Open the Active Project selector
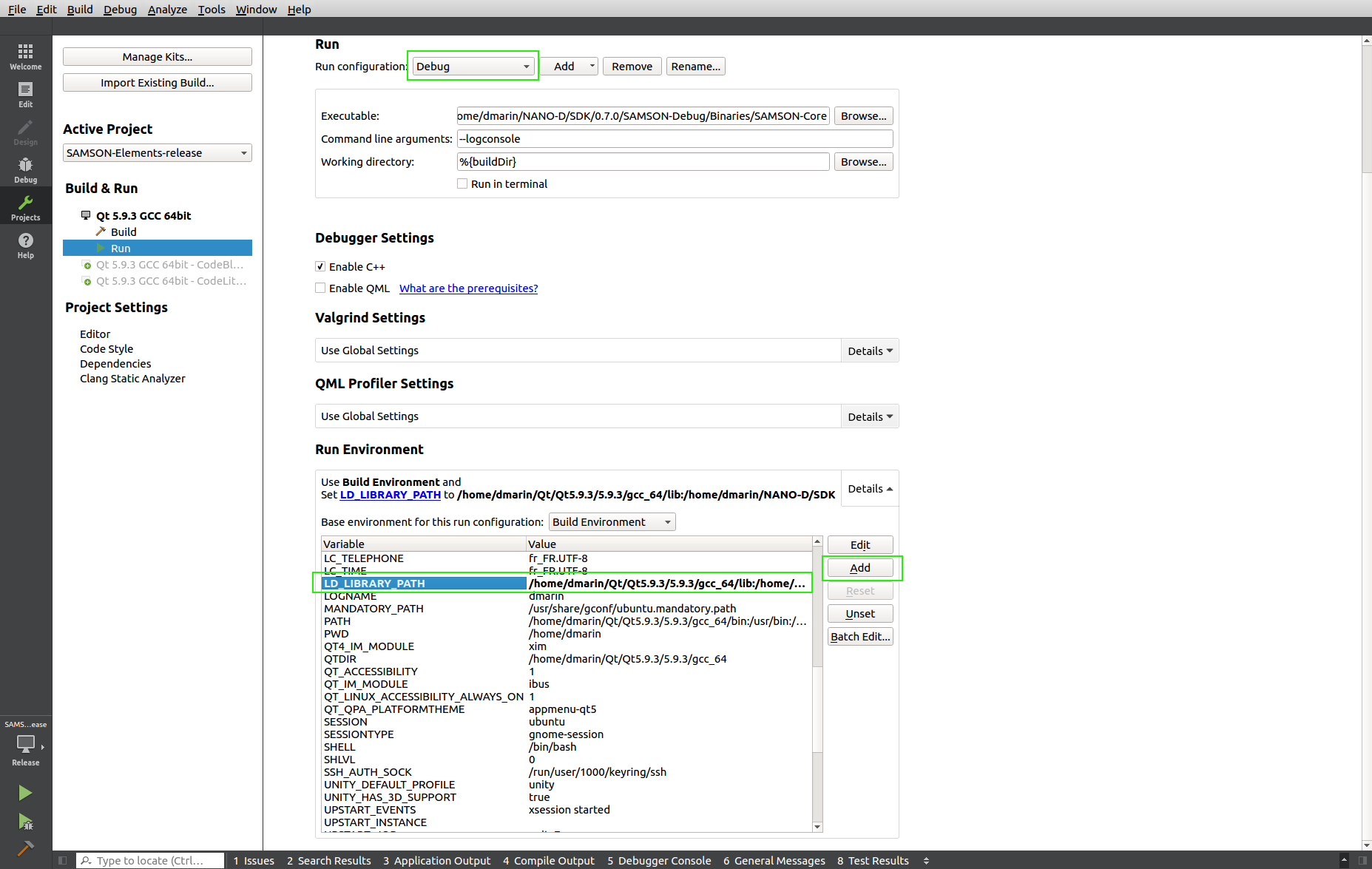The image size is (1372, 869). click(157, 152)
